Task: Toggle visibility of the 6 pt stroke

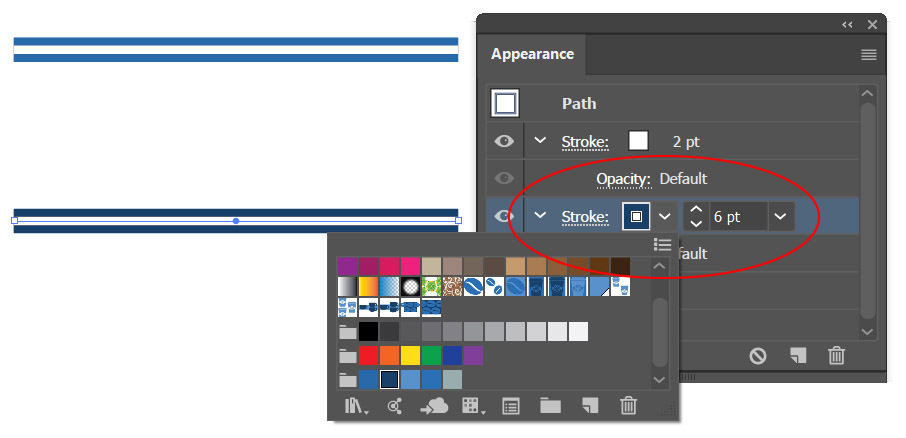Action: tap(504, 216)
